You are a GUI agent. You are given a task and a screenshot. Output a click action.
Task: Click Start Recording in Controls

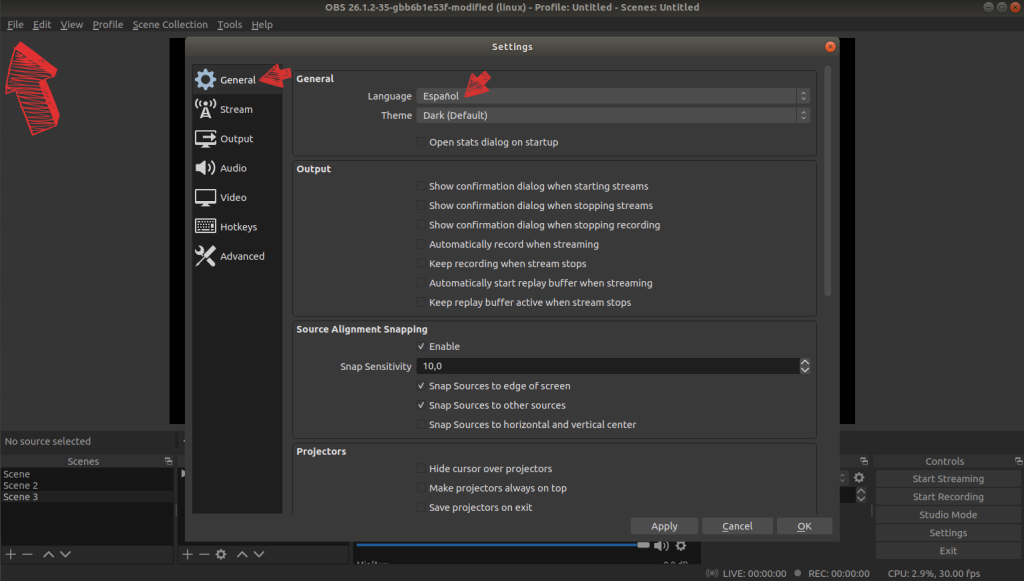[x=948, y=497]
